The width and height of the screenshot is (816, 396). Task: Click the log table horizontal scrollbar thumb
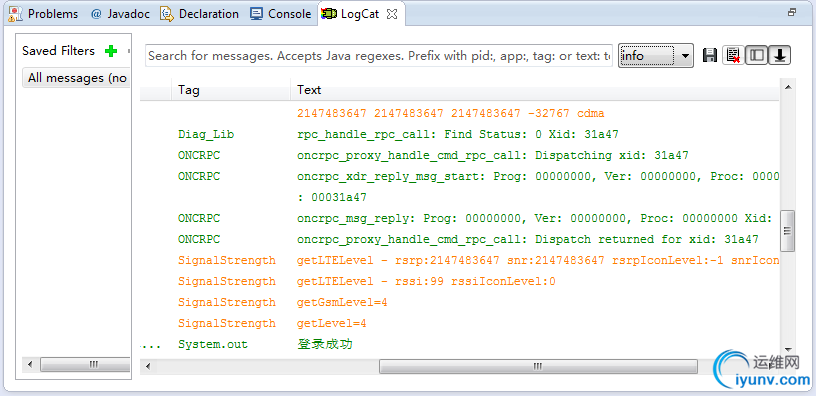pyautogui.click(x=538, y=366)
